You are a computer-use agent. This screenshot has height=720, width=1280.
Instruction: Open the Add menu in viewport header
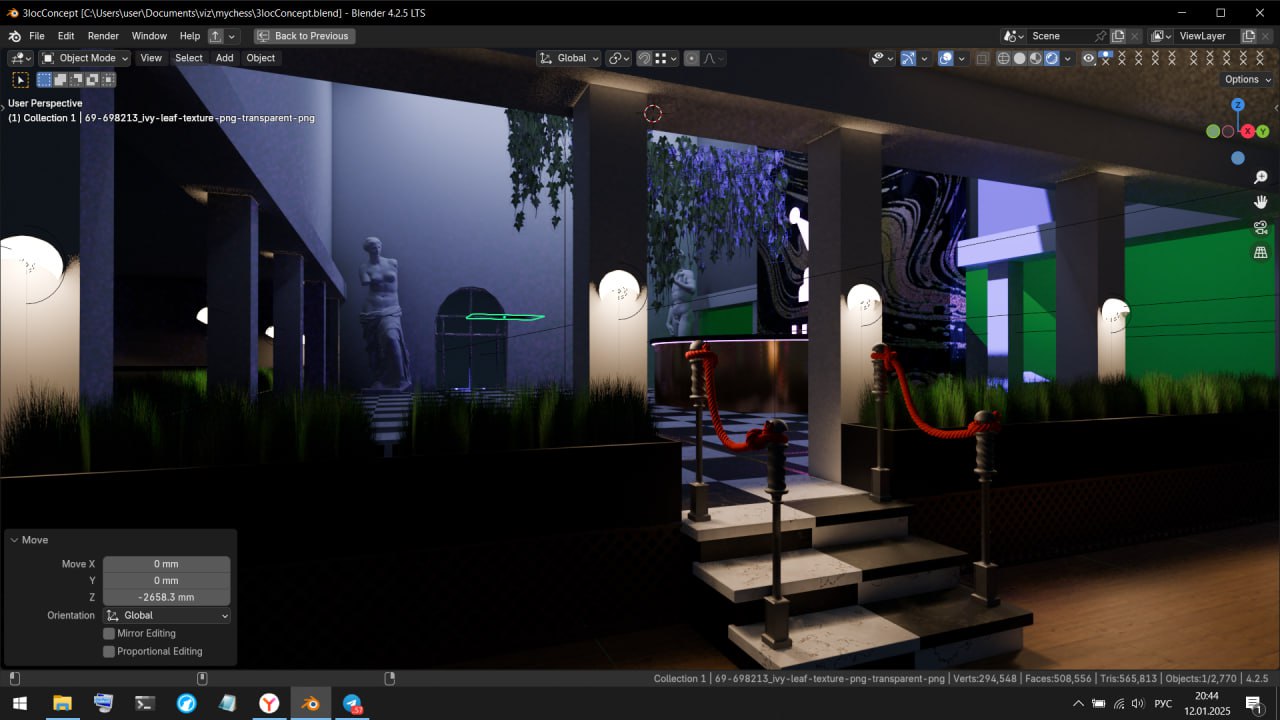point(224,58)
